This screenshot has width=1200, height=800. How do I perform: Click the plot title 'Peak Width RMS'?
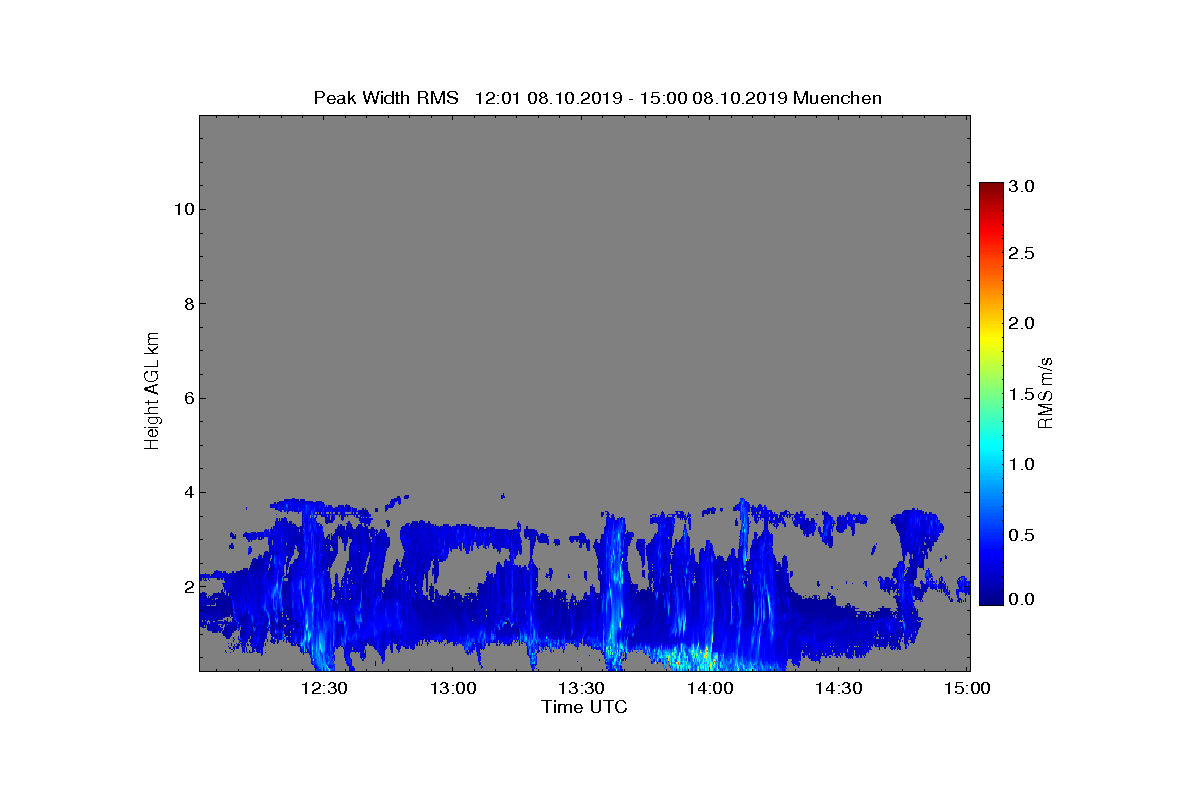(x=386, y=98)
